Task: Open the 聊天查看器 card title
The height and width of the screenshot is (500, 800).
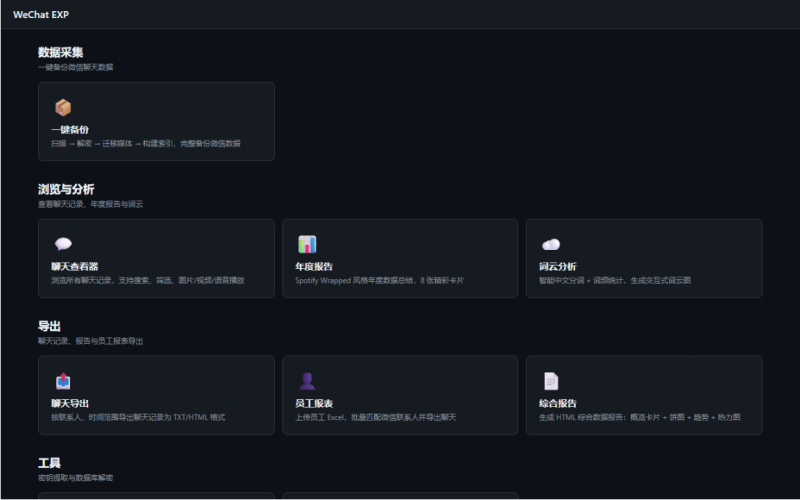Action: [x=74, y=266]
